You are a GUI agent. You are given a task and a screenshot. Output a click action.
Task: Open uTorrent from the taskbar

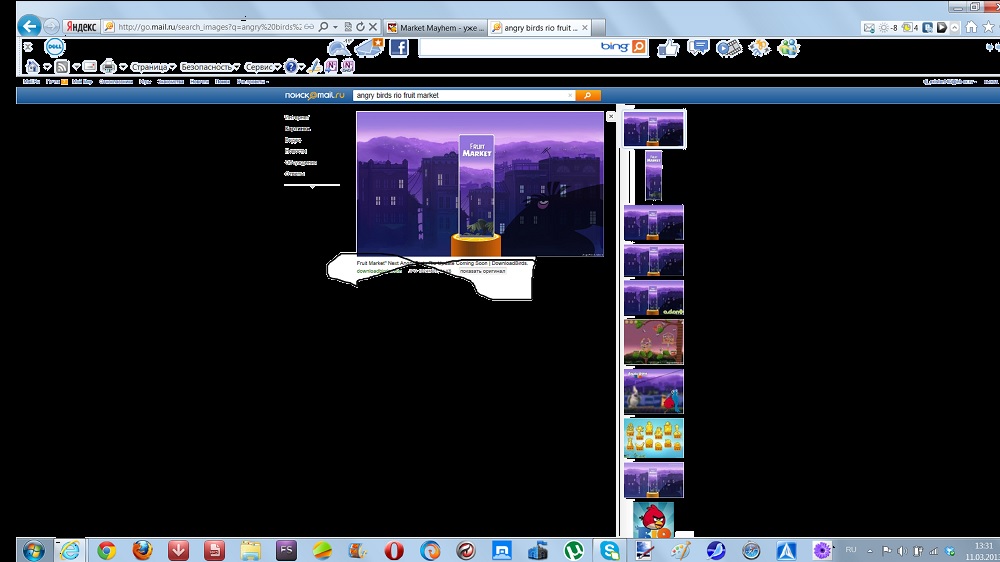(574, 550)
